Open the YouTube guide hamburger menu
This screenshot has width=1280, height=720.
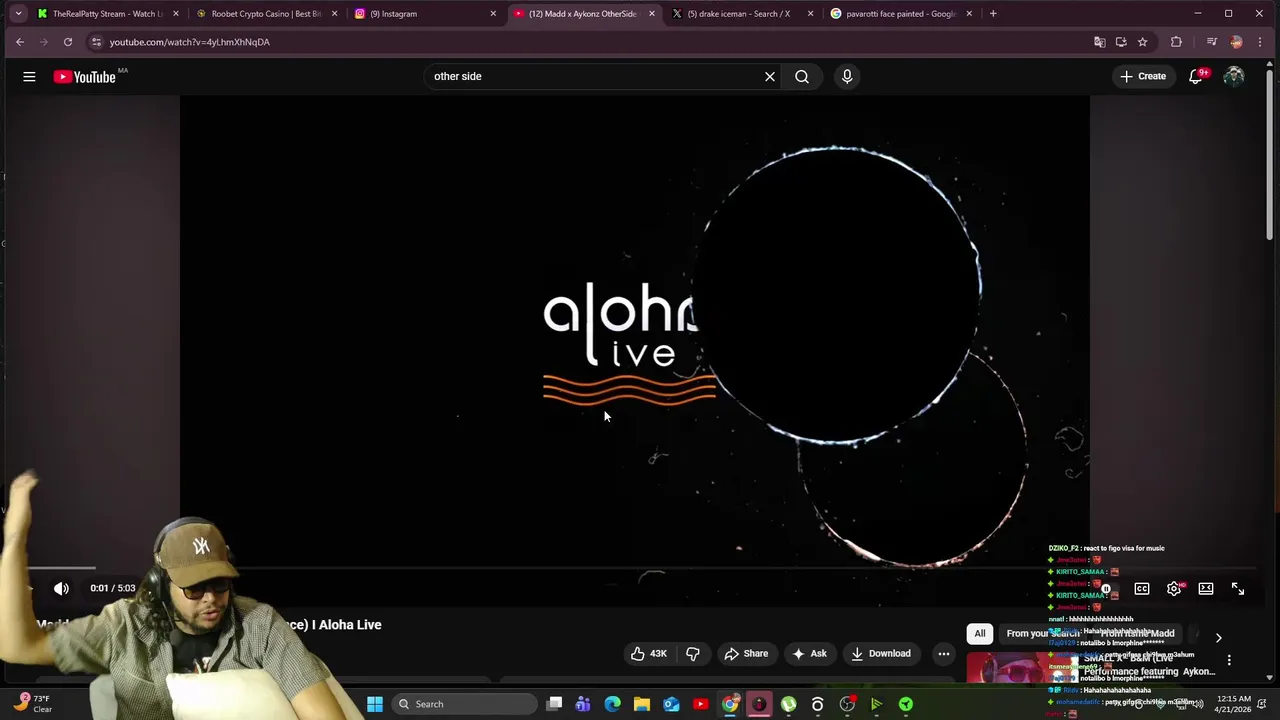(x=29, y=76)
